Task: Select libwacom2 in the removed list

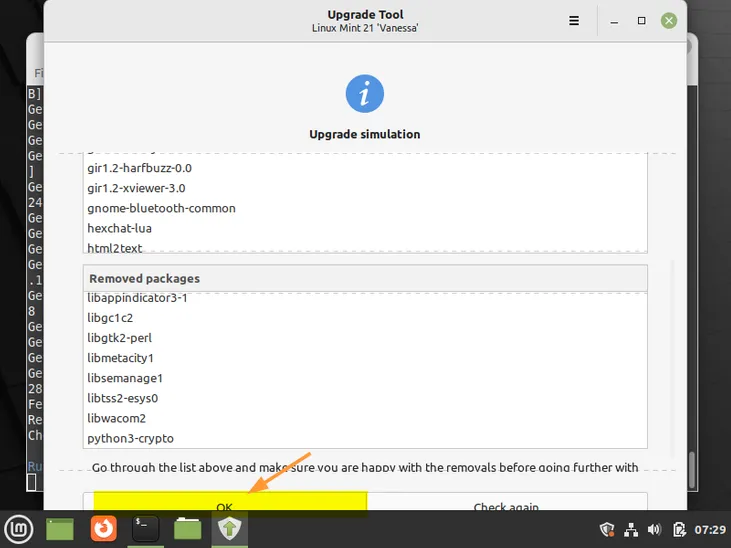Action: point(116,418)
